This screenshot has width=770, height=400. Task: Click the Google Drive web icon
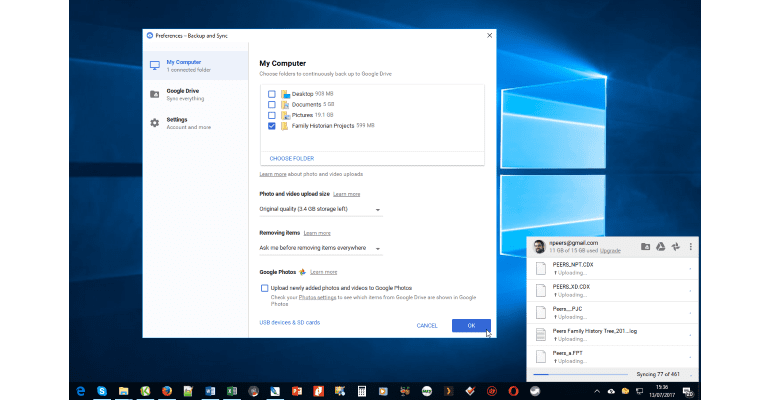[x=661, y=246]
